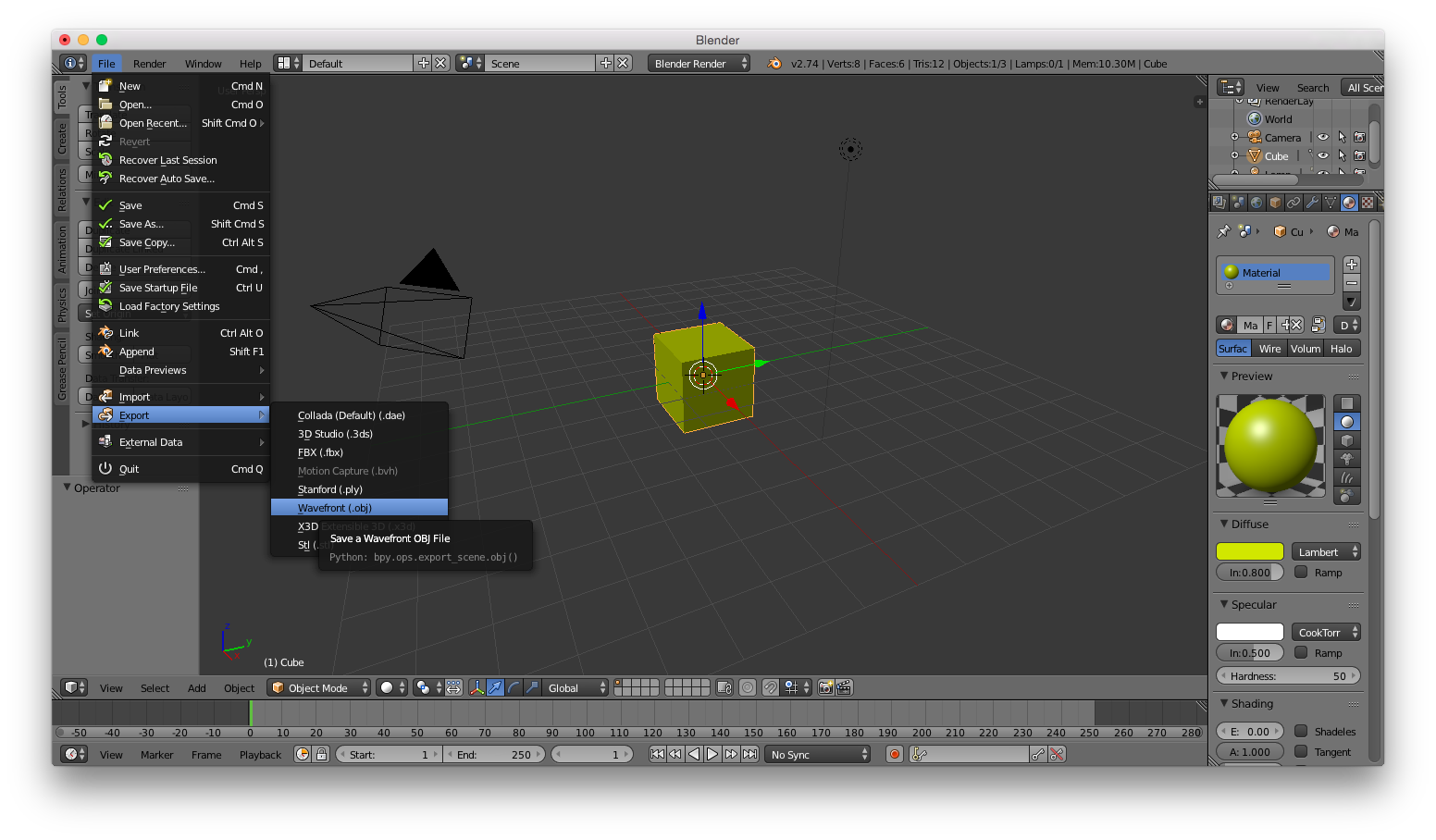Collapse the Diffuse panel
Image resolution: width=1436 pixels, height=840 pixels.
tap(1224, 524)
